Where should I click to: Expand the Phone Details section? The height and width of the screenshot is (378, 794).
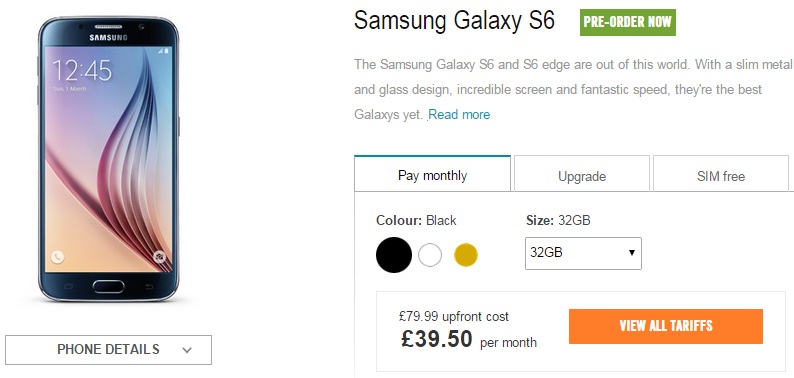[108, 350]
